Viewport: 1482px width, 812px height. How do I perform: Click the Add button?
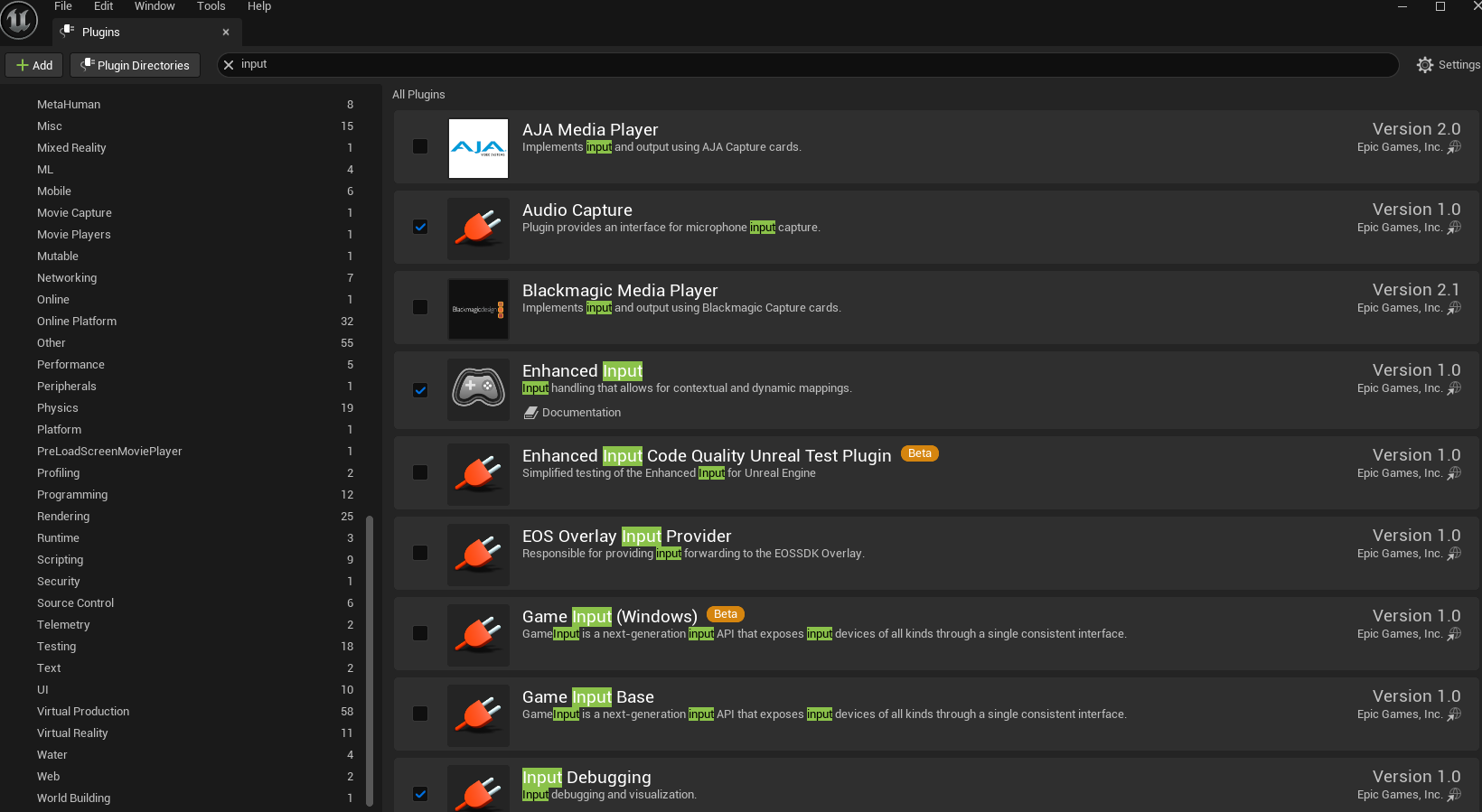34,65
